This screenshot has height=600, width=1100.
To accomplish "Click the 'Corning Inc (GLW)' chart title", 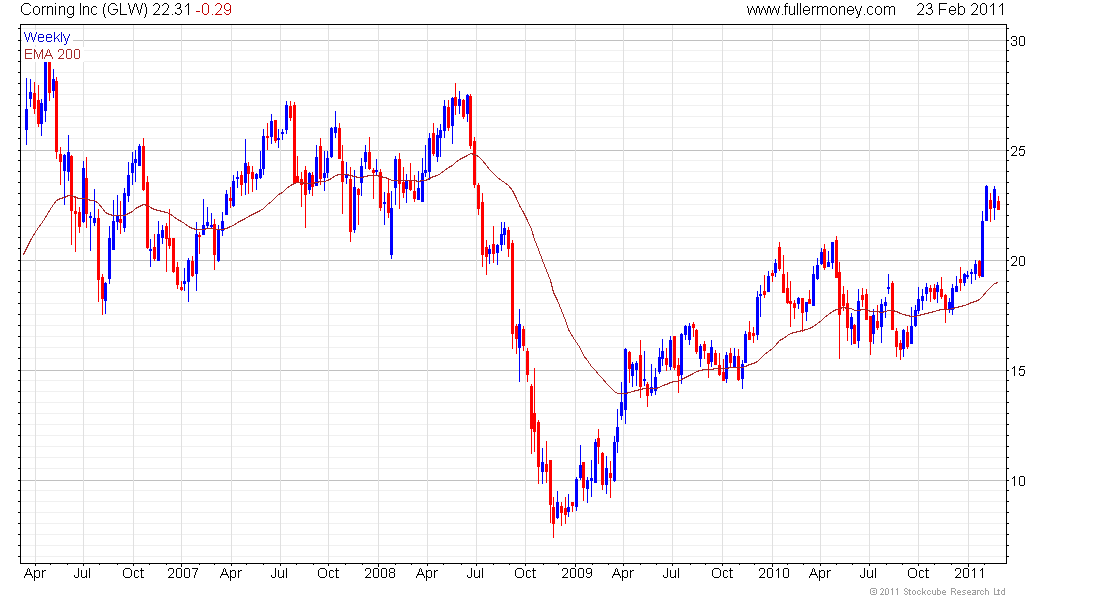I will [x=84, y=10].
